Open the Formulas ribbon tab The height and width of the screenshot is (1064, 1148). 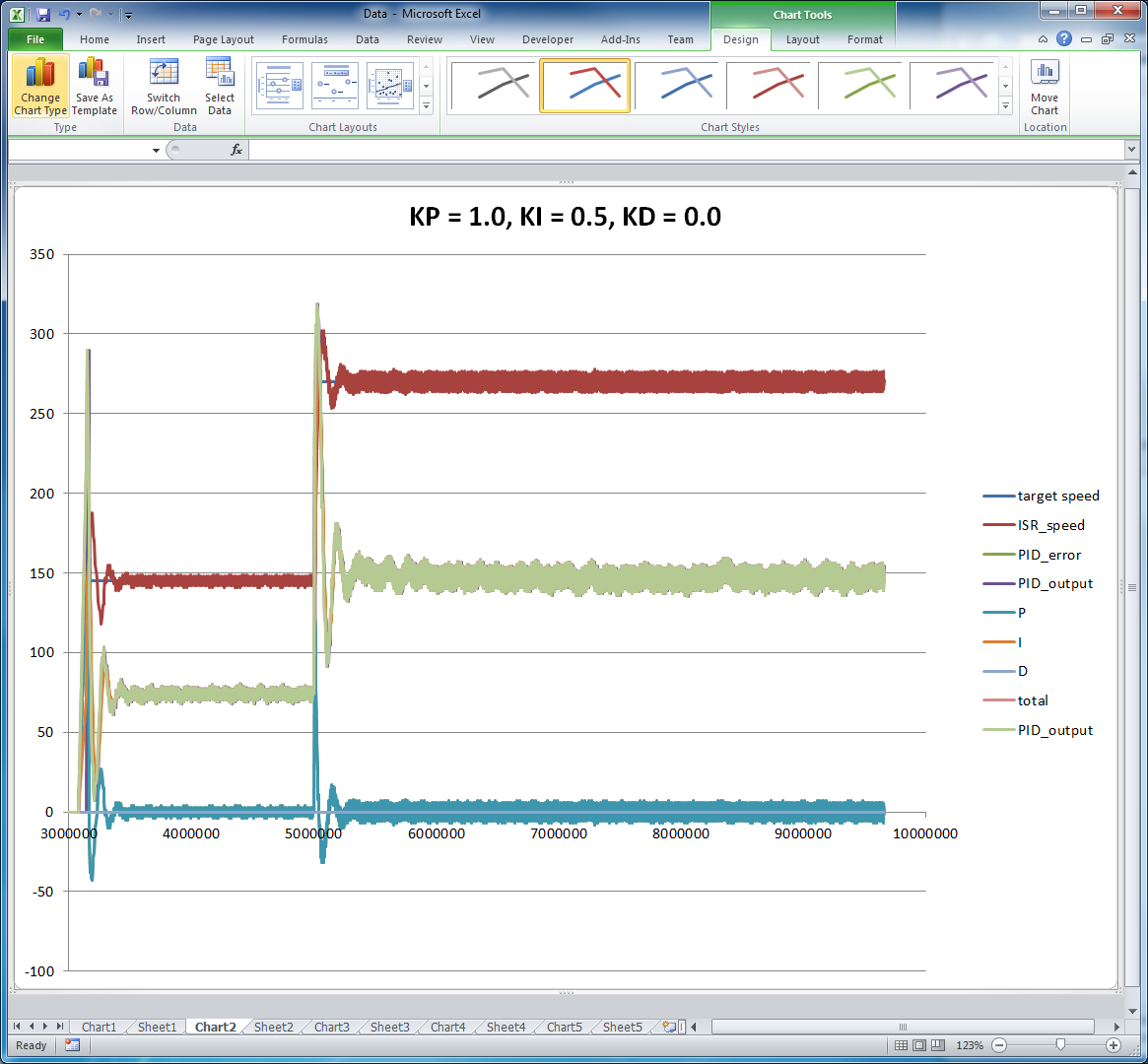click(x=304, y=39)
